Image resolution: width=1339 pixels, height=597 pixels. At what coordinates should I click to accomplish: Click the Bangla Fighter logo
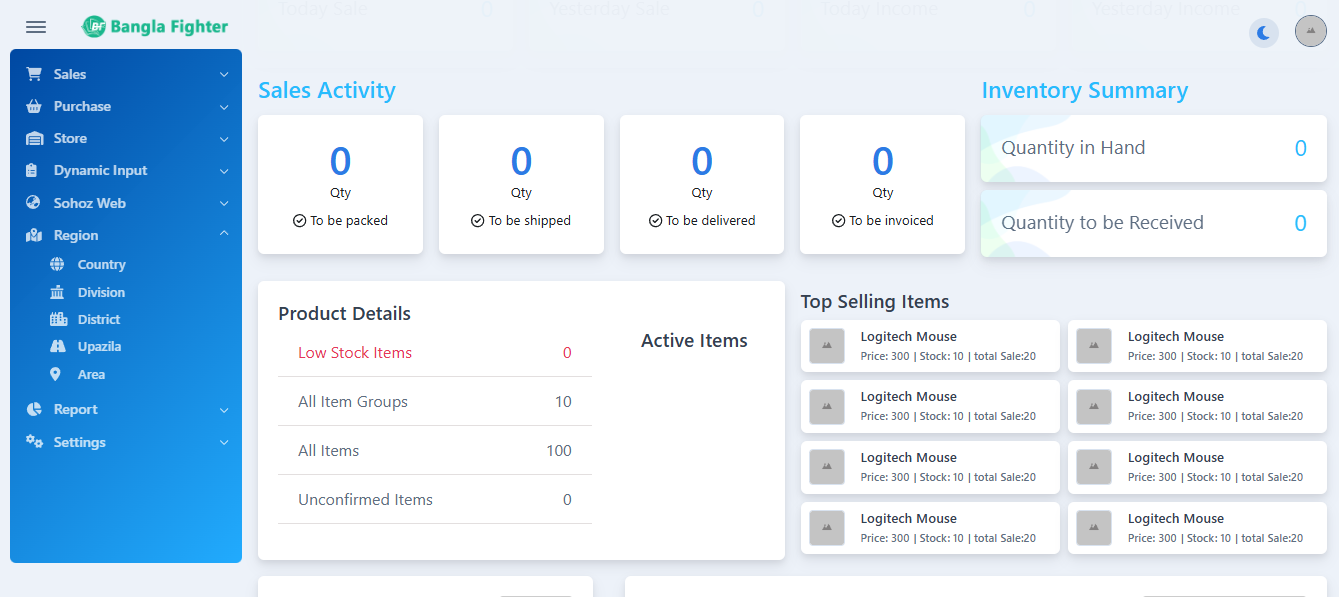click(x=155, y=27)
